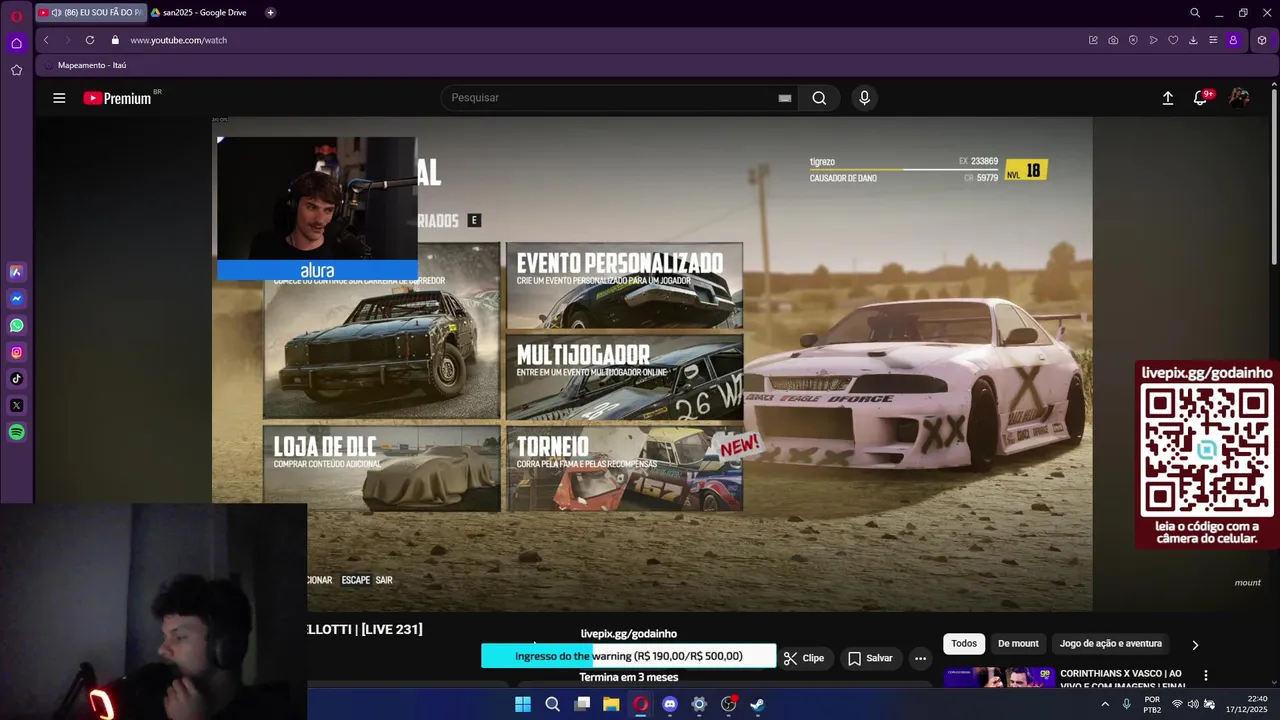1280x720 pixels.
Task: Open the YouTube create/upload icon
Action: [x=1167, y=98]
